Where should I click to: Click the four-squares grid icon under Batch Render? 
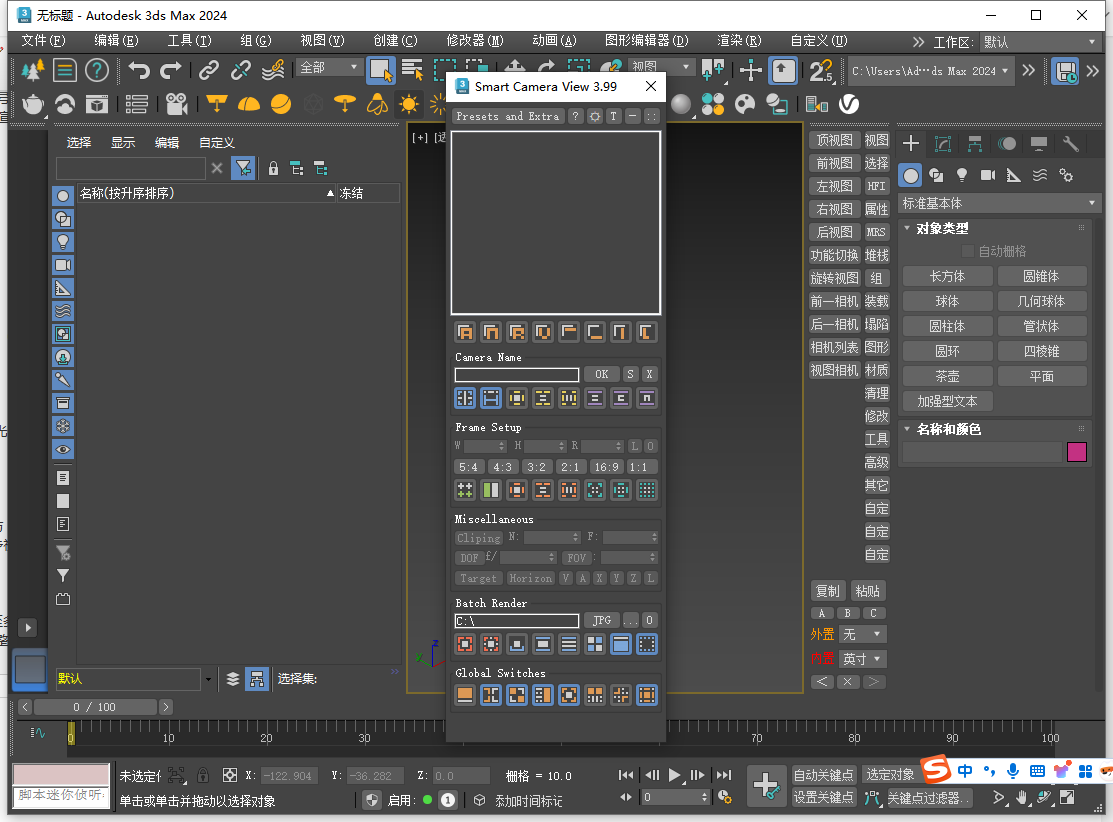coord(595,645)
